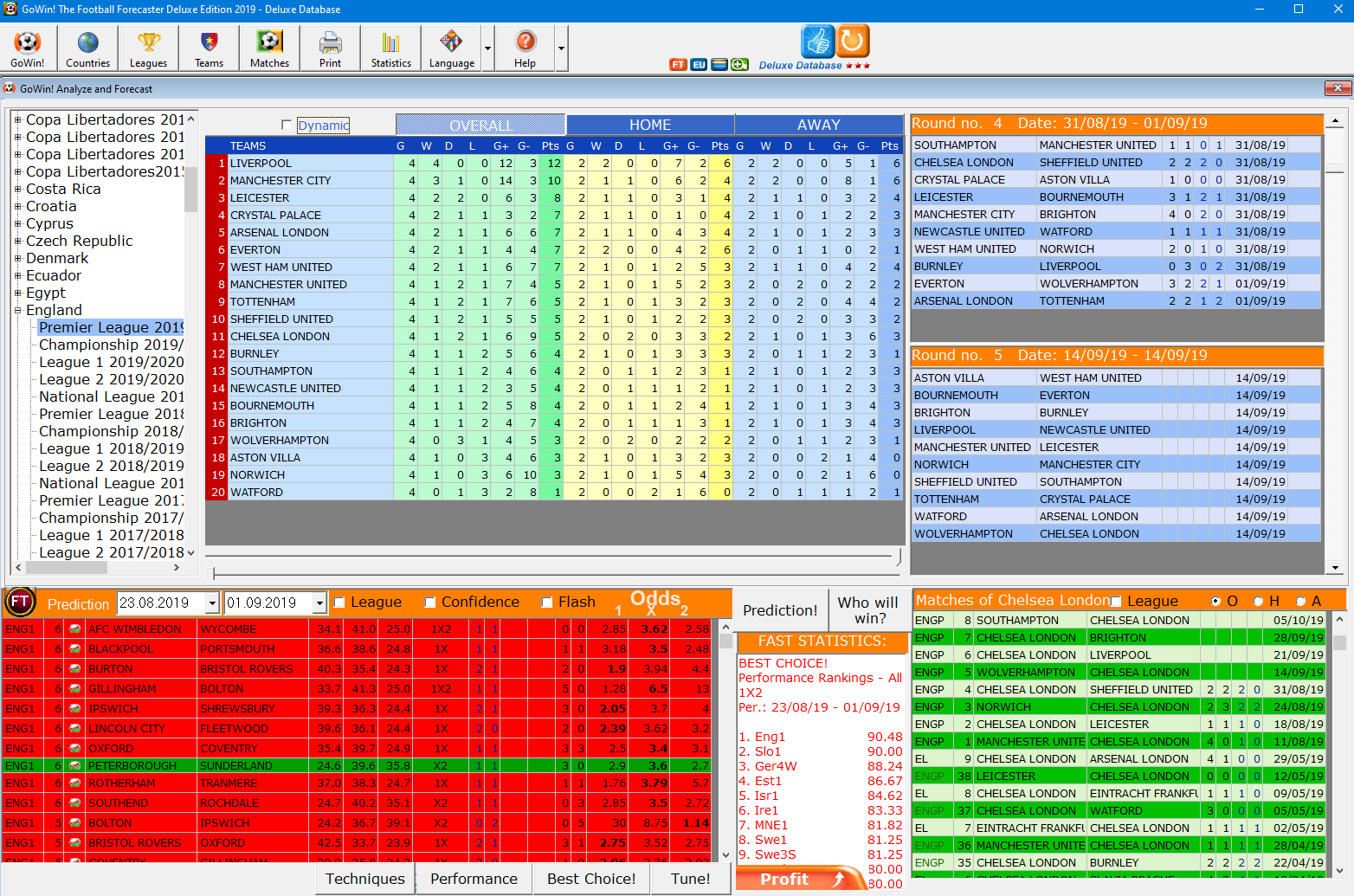
Task: Expand the Egypt tree node
Action: tap(17, 293)
